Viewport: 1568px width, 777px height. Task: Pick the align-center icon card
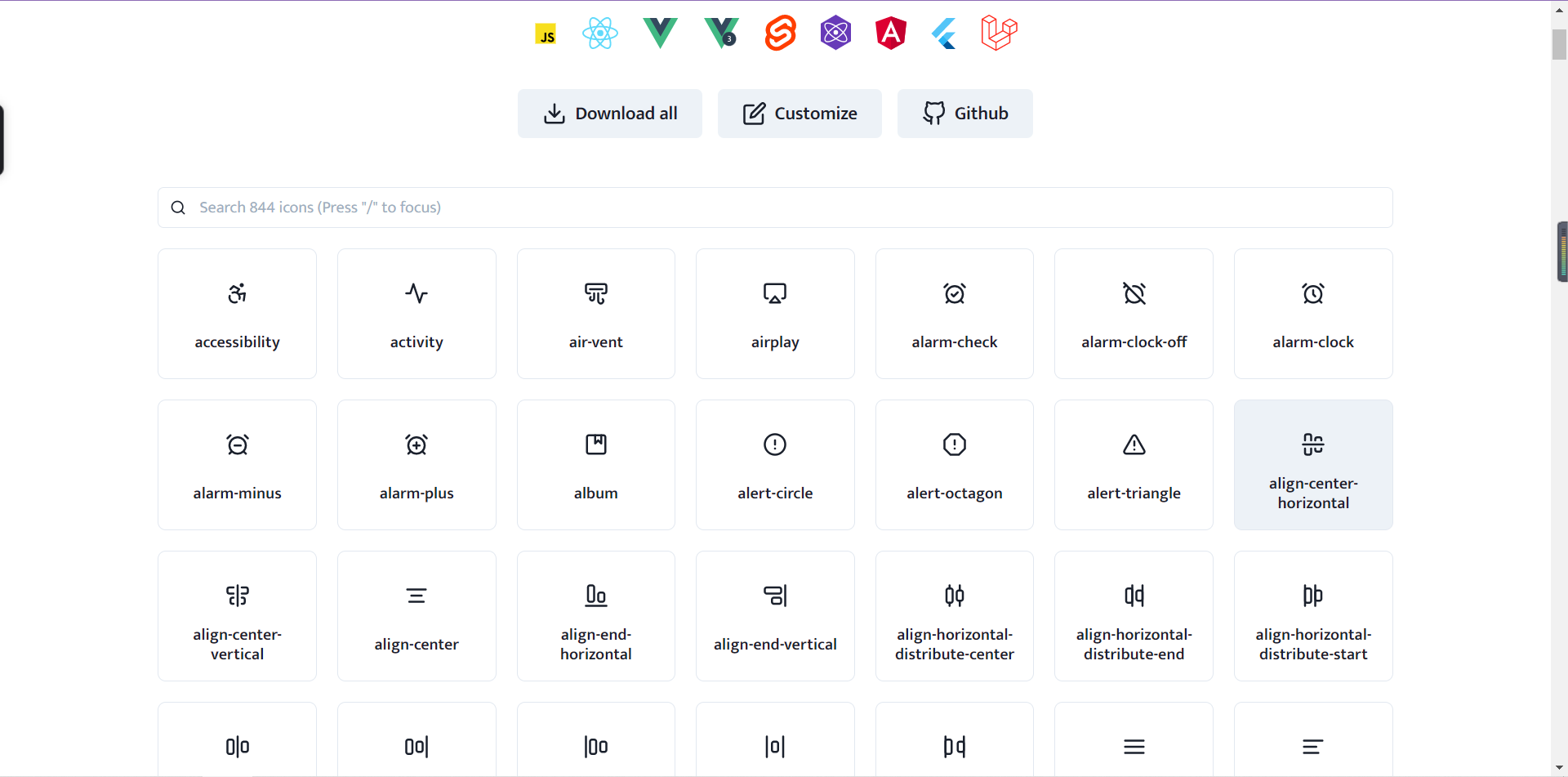[x=416, y=616]
